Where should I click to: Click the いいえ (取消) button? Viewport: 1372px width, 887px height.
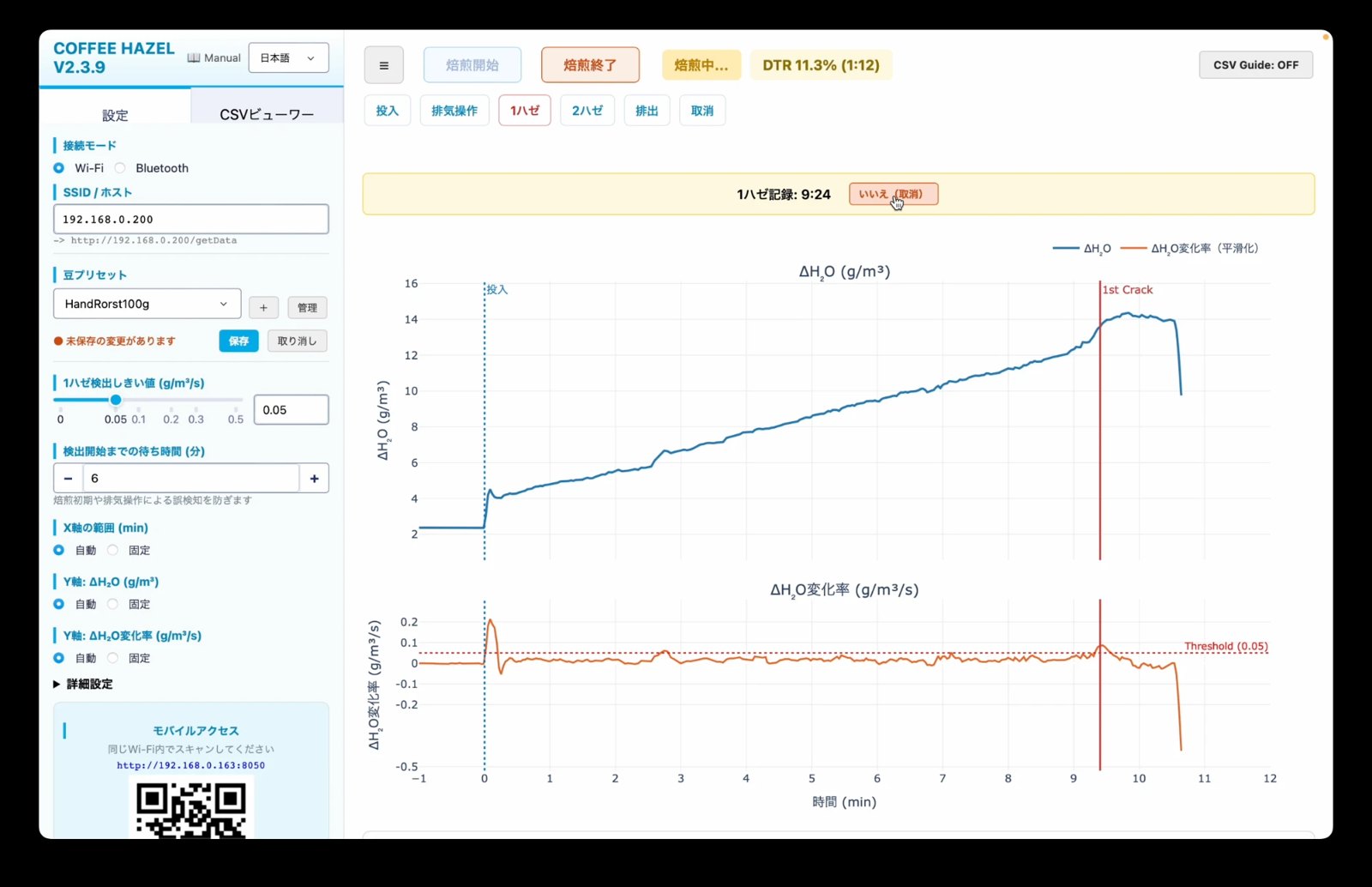coord(894,194)
